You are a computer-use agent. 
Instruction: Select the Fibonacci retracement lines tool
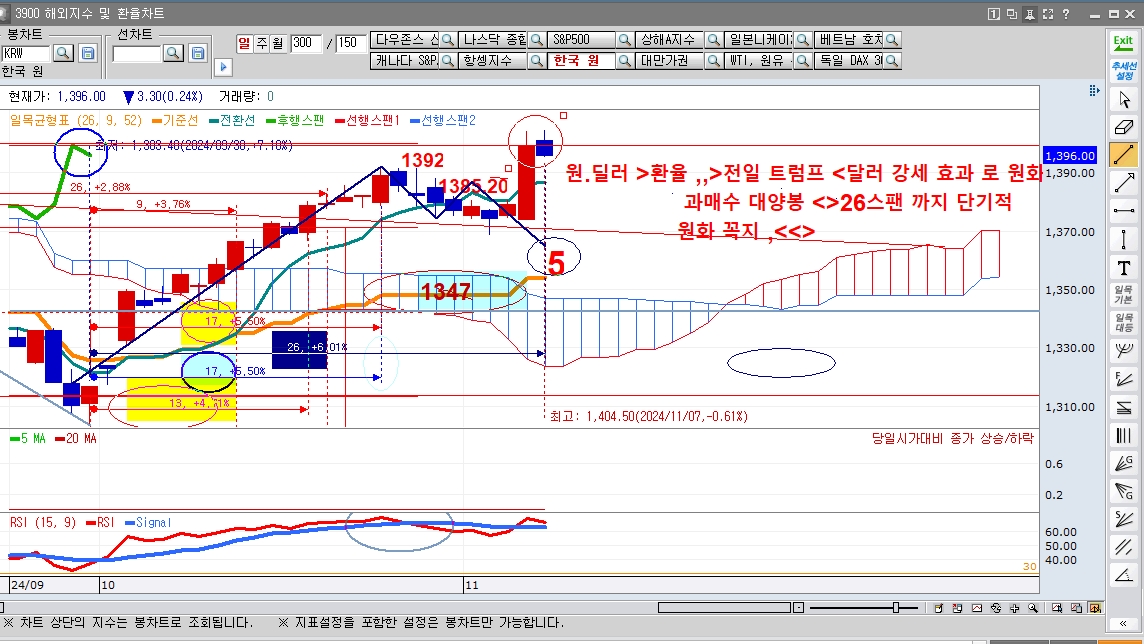pyautogui.click(x=1124, y=407)
